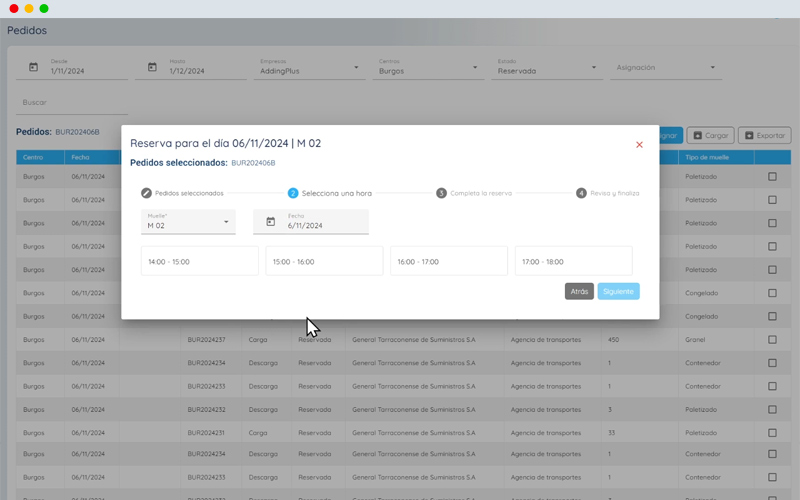
Task: Click the supplier name in BUR2024231 row
Action: pos(413,433)
